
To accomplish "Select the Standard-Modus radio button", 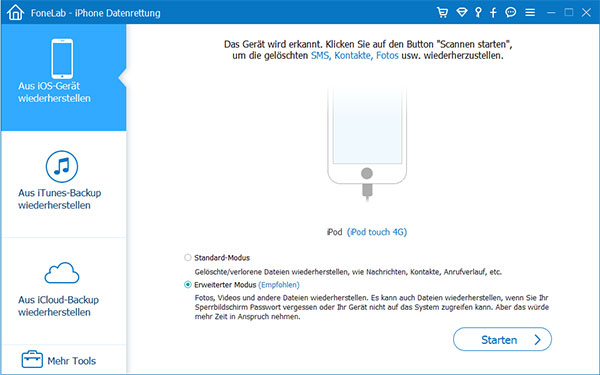I will (x=188, y=258).
